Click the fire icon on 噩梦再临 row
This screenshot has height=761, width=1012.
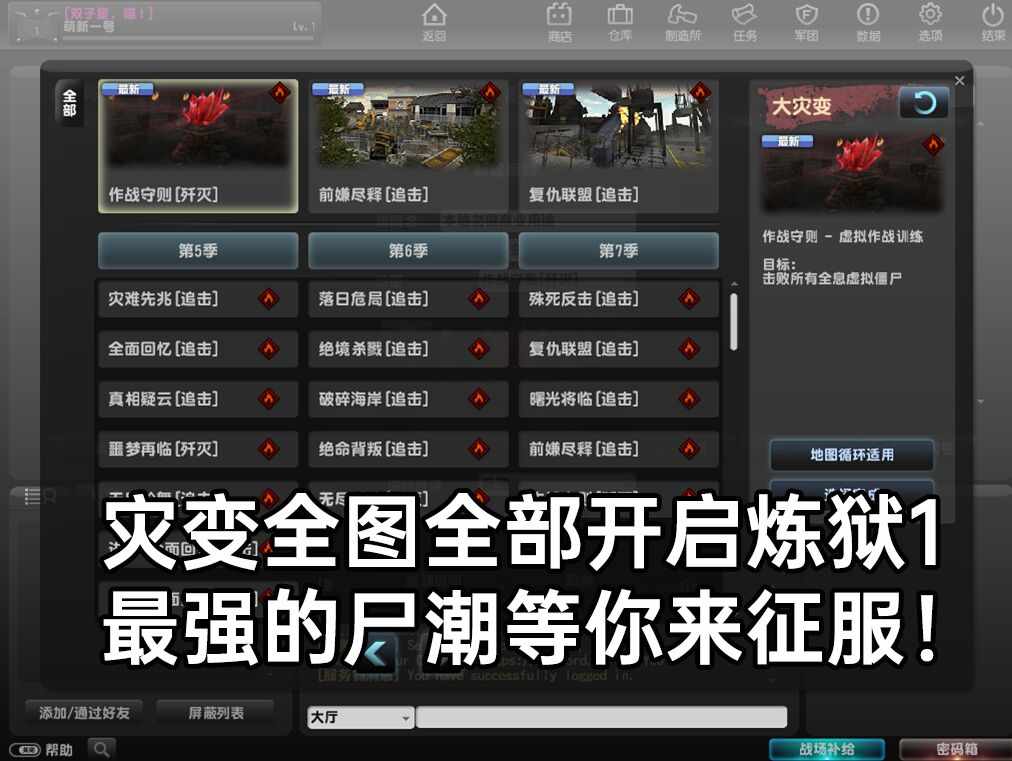point(268,449)
